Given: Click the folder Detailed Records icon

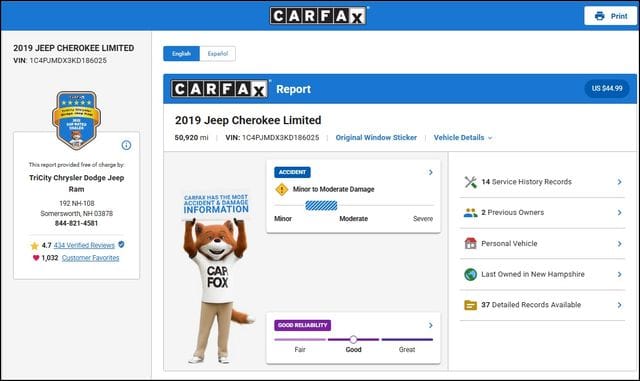Looking at the screenshot, I should (471, 305).
